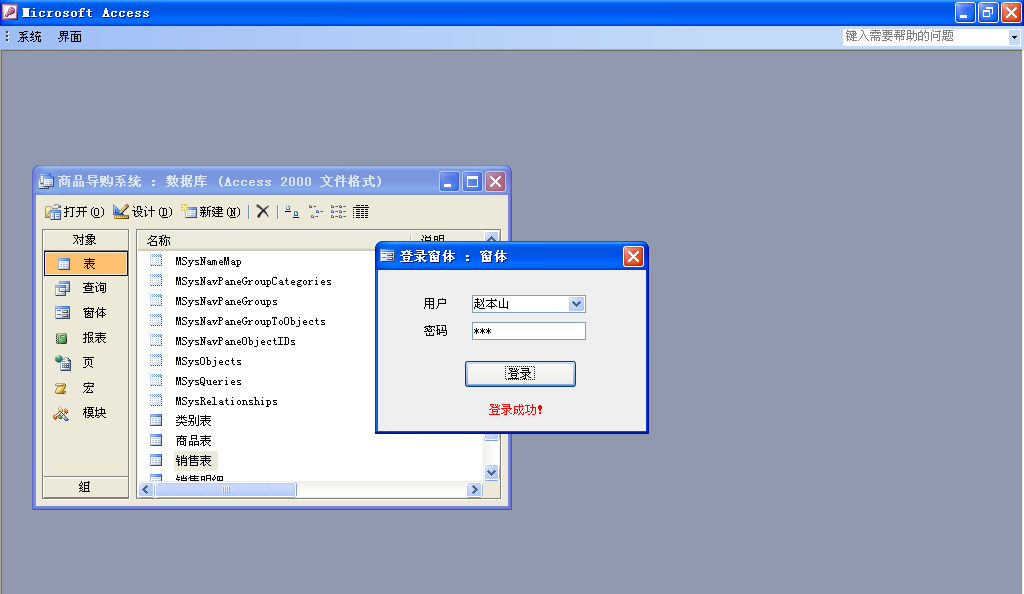The image size is (1024, 594).
Task: Open the 系统 menu
Action: (x=29, y=37)
